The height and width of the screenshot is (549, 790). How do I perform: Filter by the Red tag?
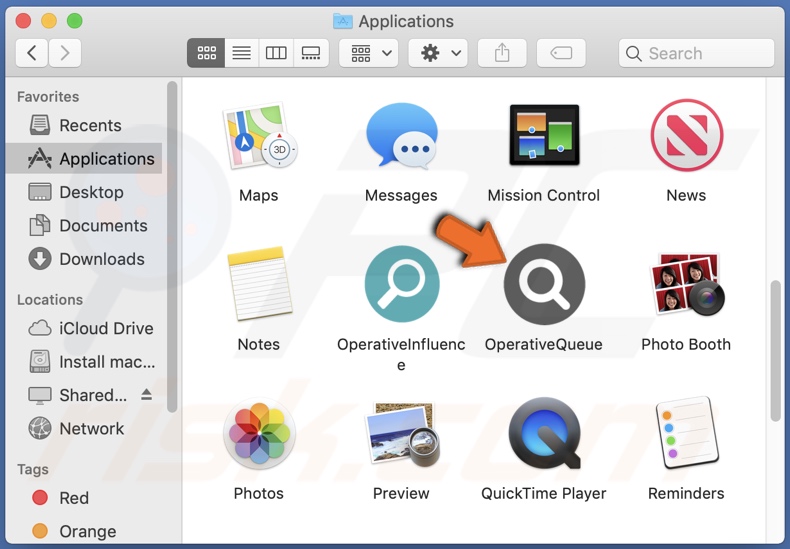[x=84, y=498]
